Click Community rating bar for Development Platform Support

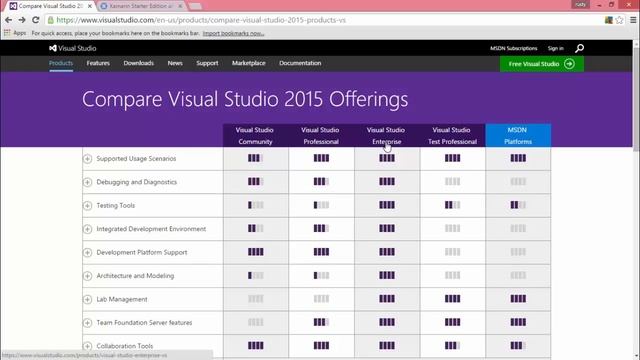(x=256, y=252)
